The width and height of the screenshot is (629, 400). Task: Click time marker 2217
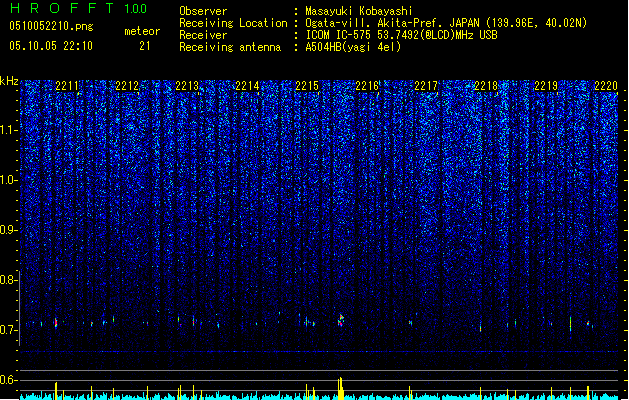[x=426, y=86]
